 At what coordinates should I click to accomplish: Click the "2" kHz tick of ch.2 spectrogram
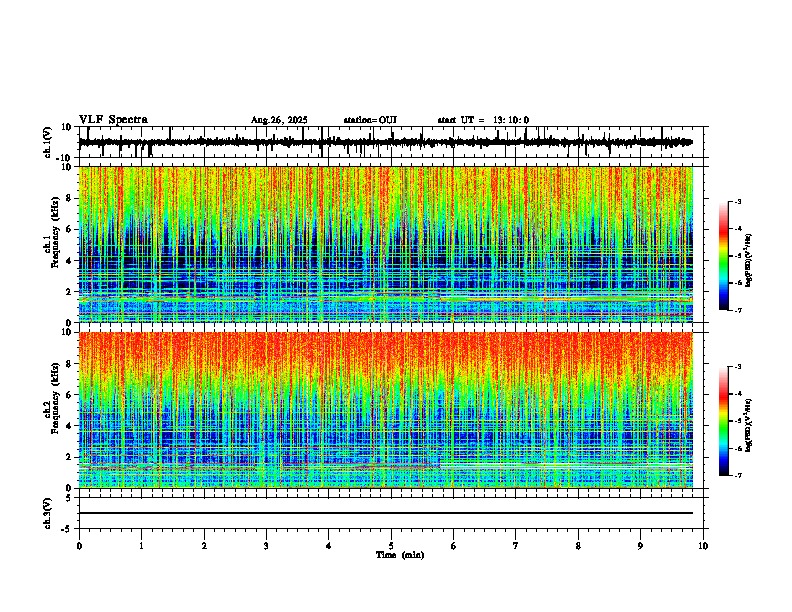click(x=69, y=457)
